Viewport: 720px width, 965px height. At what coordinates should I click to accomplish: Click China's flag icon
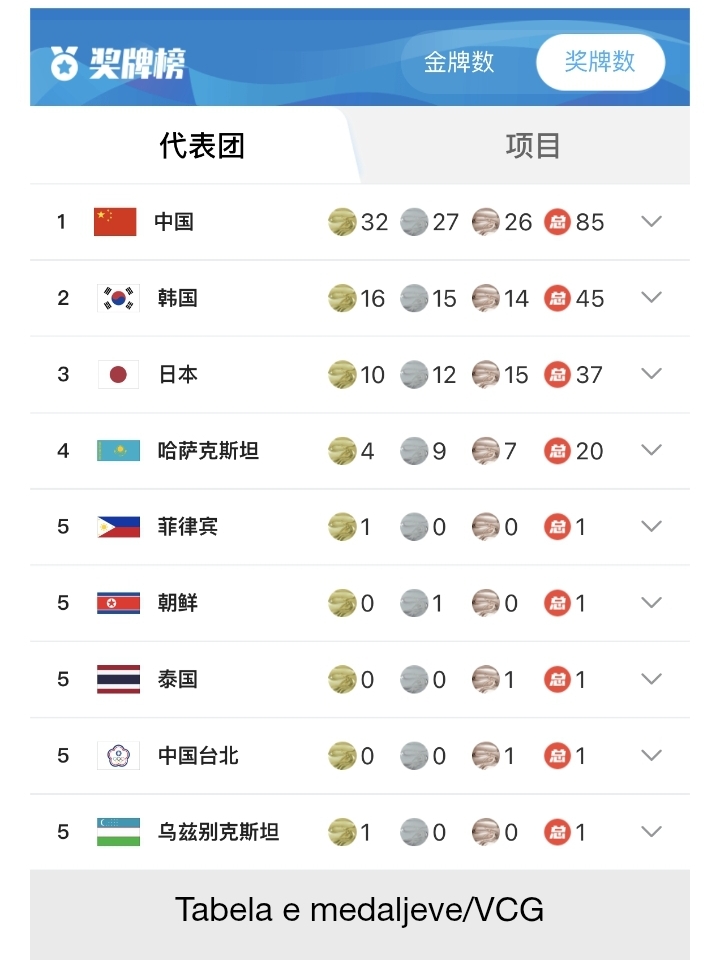[115, 221]
